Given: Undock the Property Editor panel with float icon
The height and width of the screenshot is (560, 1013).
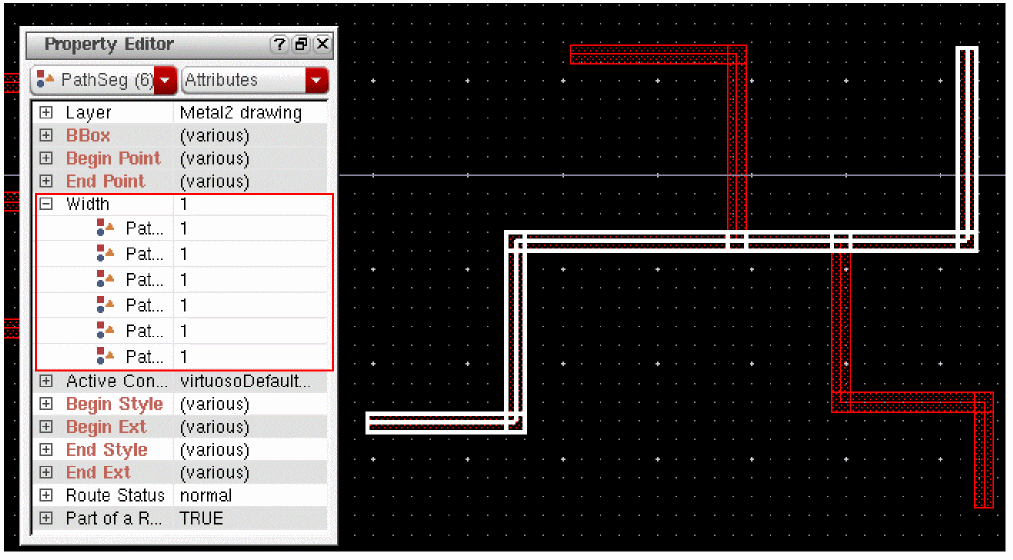Looking at the screenshot, I should point(300,44).
